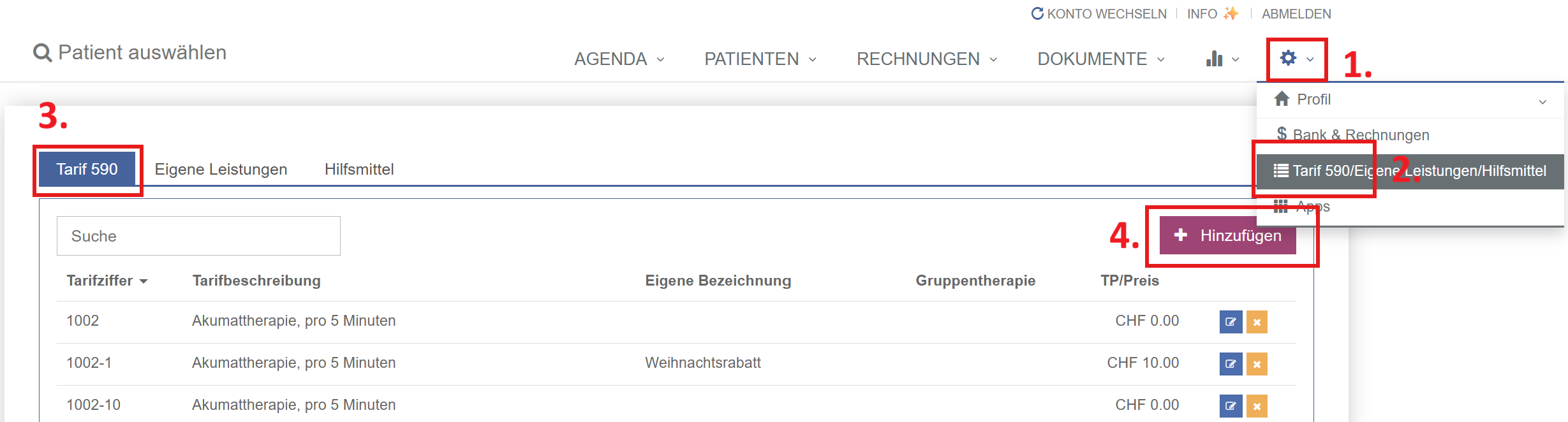1568x422 pixels.
Task: Open edit for tariff 1002-10
Action: (x=1231, y=406)
